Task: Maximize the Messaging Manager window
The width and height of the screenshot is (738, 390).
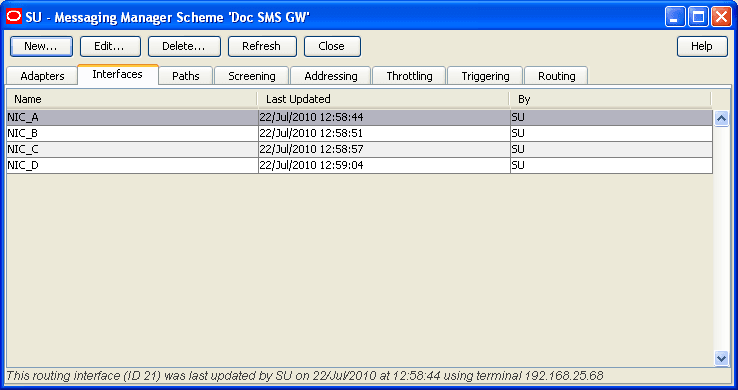Action: coord(698,17)
